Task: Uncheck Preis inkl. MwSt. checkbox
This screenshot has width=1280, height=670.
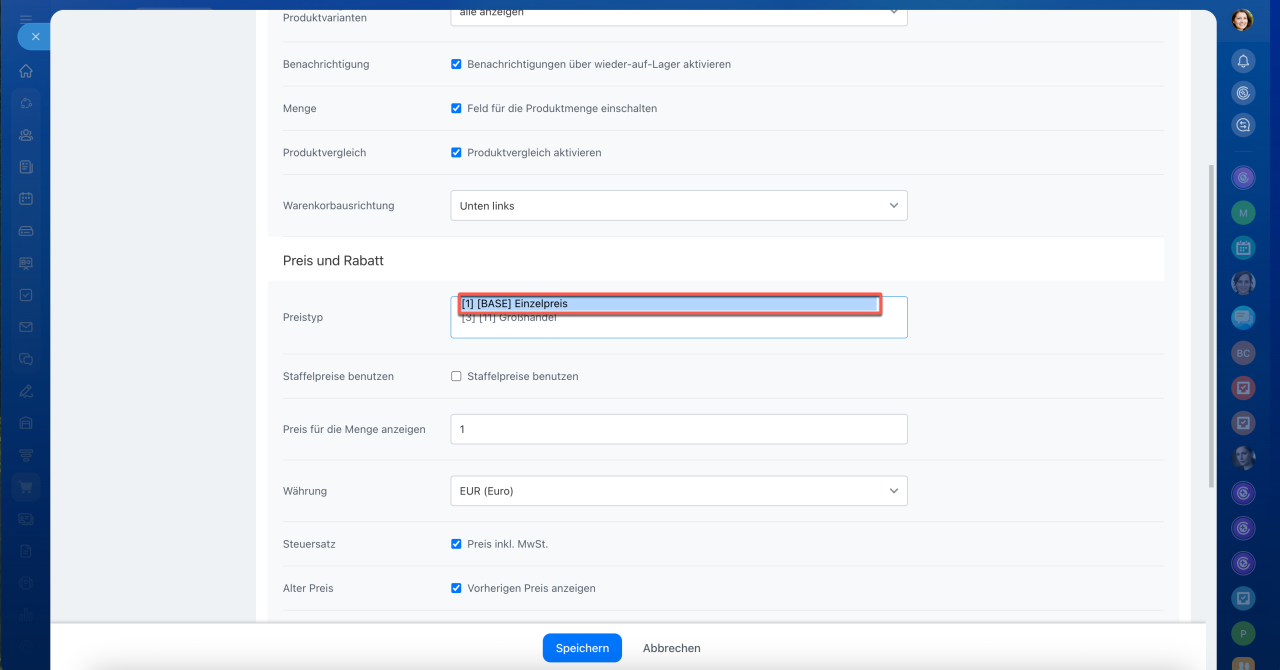Action: click(456, 545)
